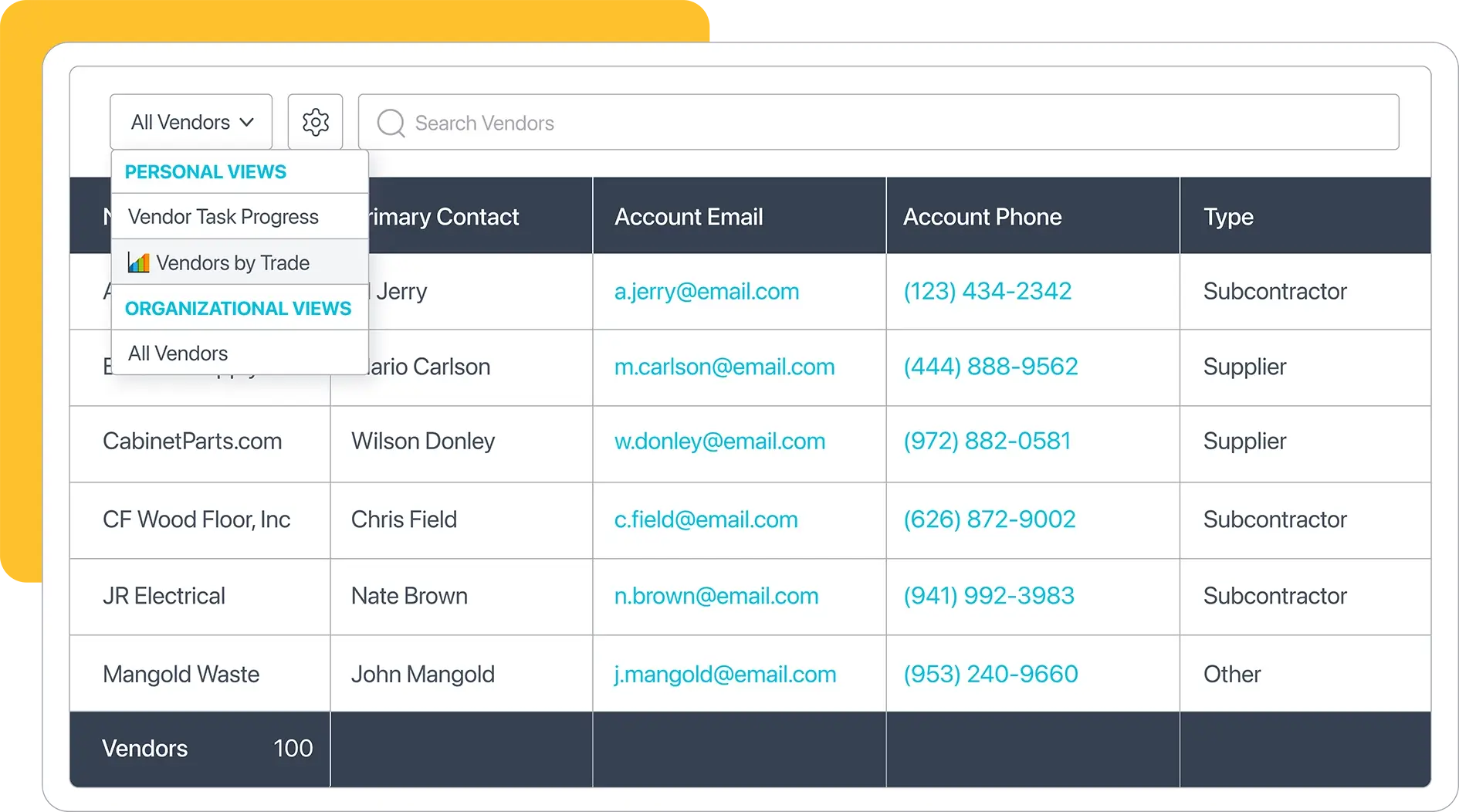Click the magnifying glass search icon
The width and height of the screenshot is (1459, 812).
391,123
